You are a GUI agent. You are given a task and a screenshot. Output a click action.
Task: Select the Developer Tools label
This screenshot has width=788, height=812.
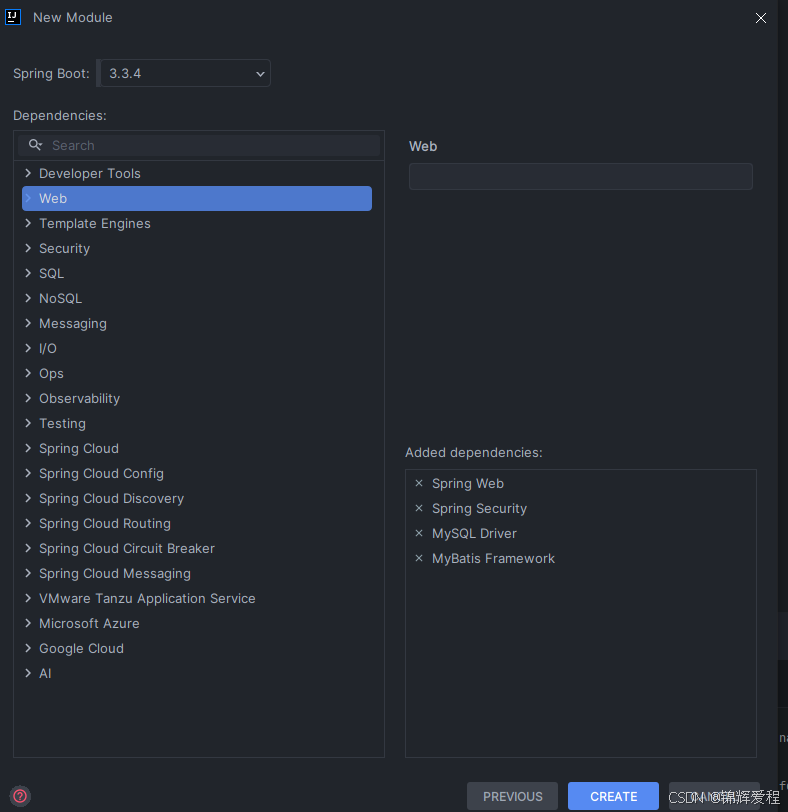(x=90, y=173)
